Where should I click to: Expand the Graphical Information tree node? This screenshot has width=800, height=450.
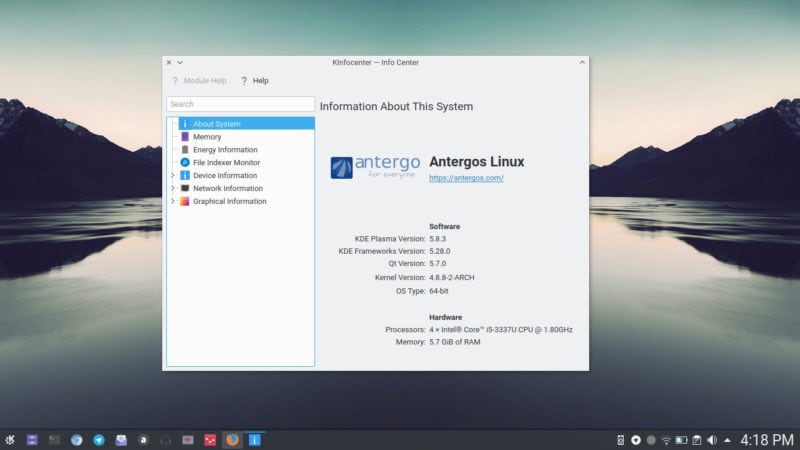pos(172,201)
